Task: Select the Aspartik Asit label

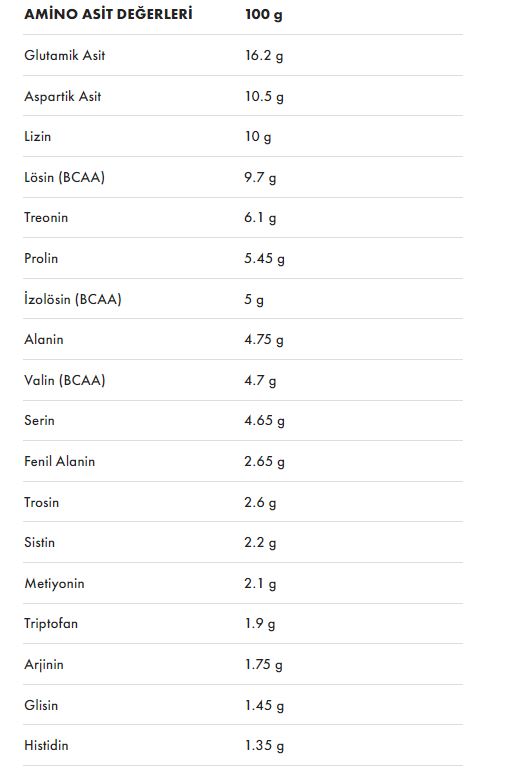Action: click(62, 96)
